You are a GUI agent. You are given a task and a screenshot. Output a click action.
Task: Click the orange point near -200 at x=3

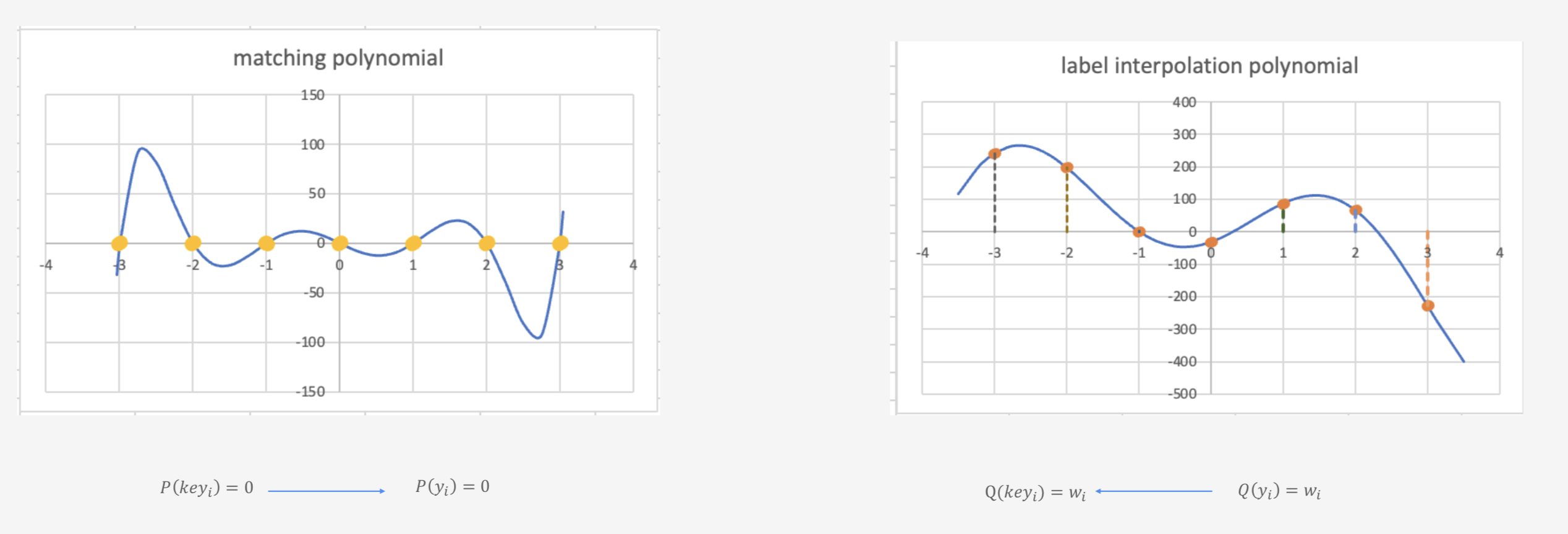click(x=1428, y=306)
